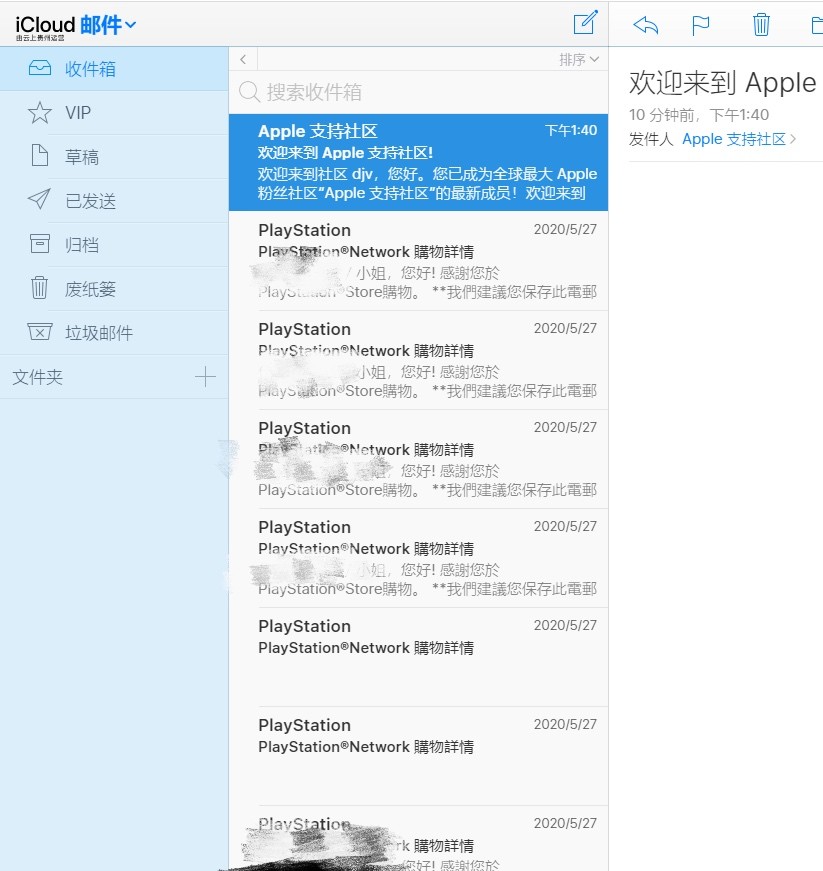Click the 文件夹 section header
Viewport: 823px width, 871px height.
[x=38, y=377]
